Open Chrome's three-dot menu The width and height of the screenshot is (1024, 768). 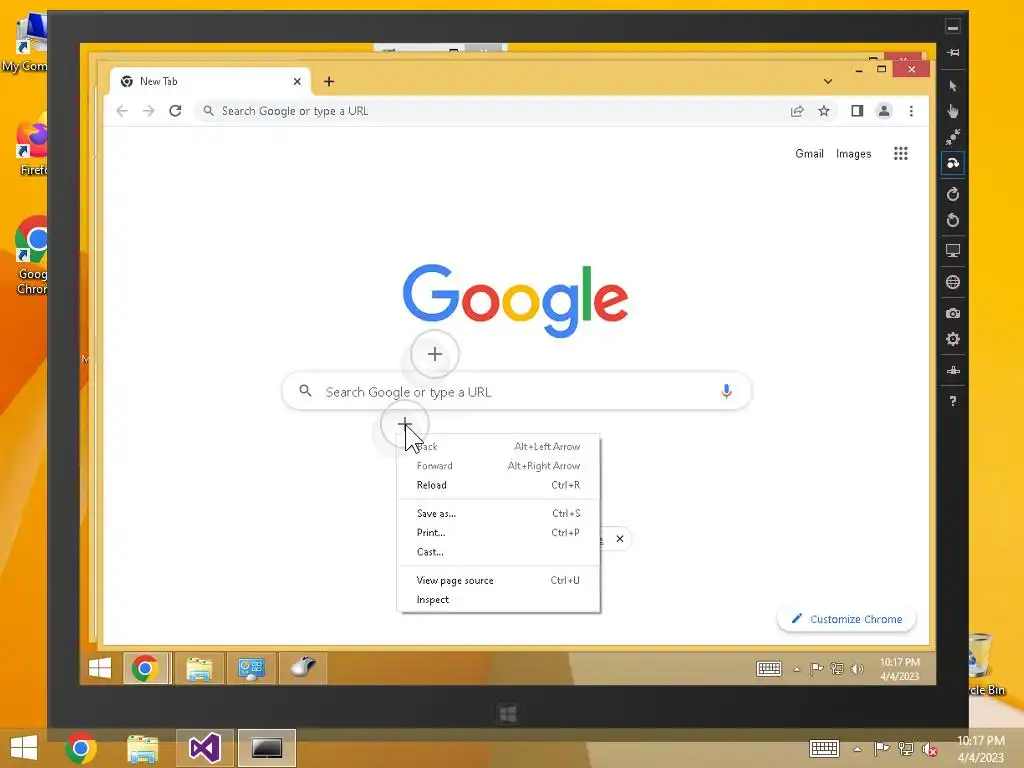pos(911,111)
